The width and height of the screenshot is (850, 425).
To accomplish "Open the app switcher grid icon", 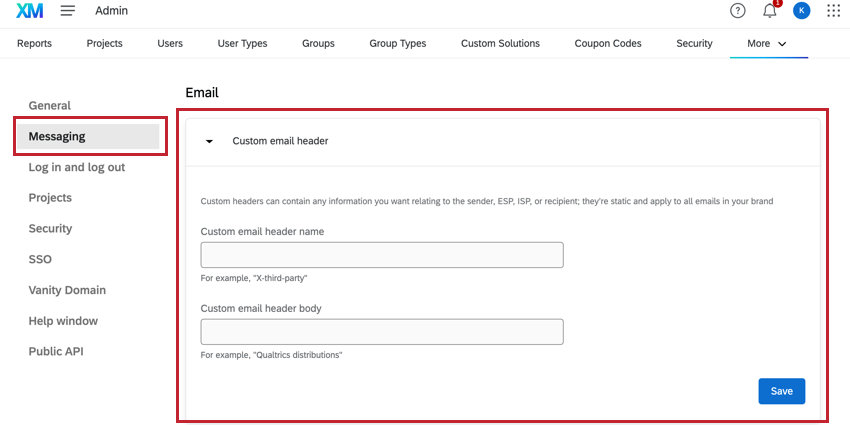I will tap(834, 11).
